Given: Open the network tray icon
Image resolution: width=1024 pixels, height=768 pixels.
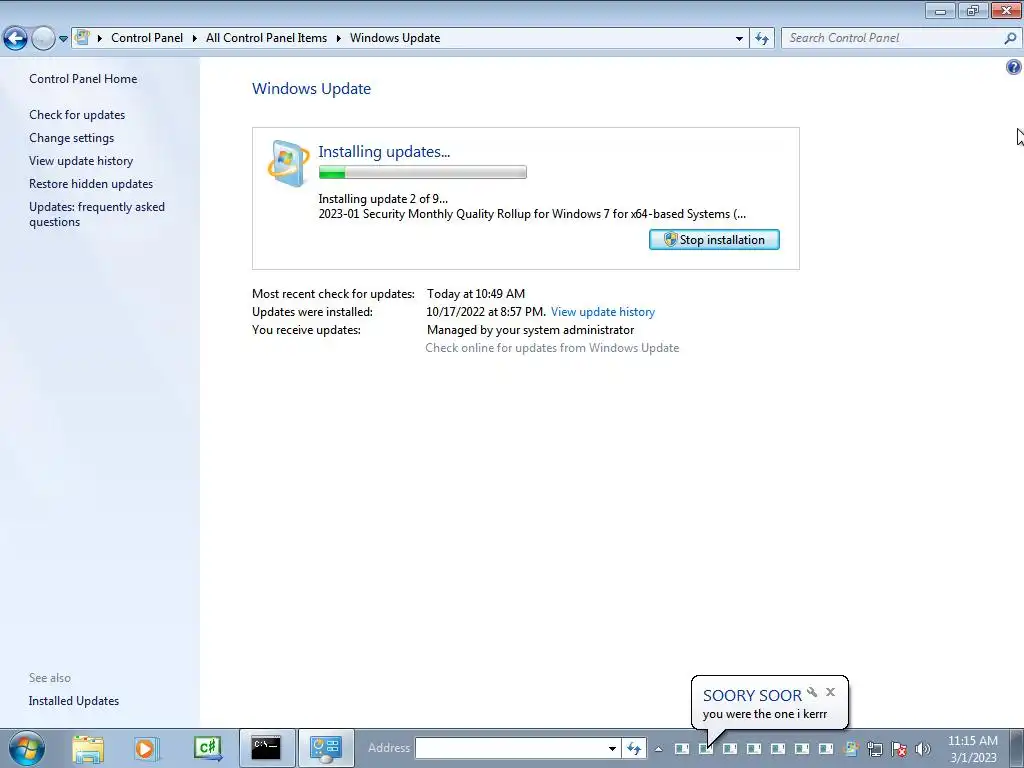Looking at the screenshot, I should (x=875, y=748).
